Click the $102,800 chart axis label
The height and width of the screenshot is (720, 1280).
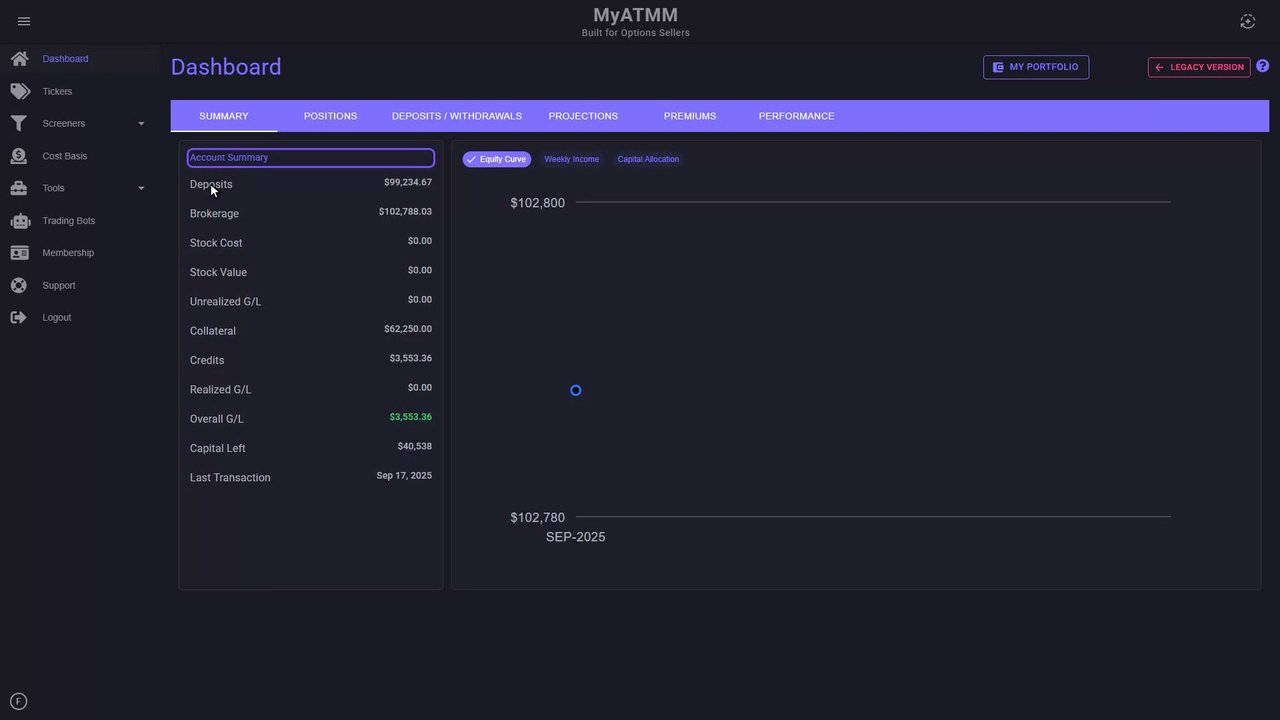pos(538,203)
